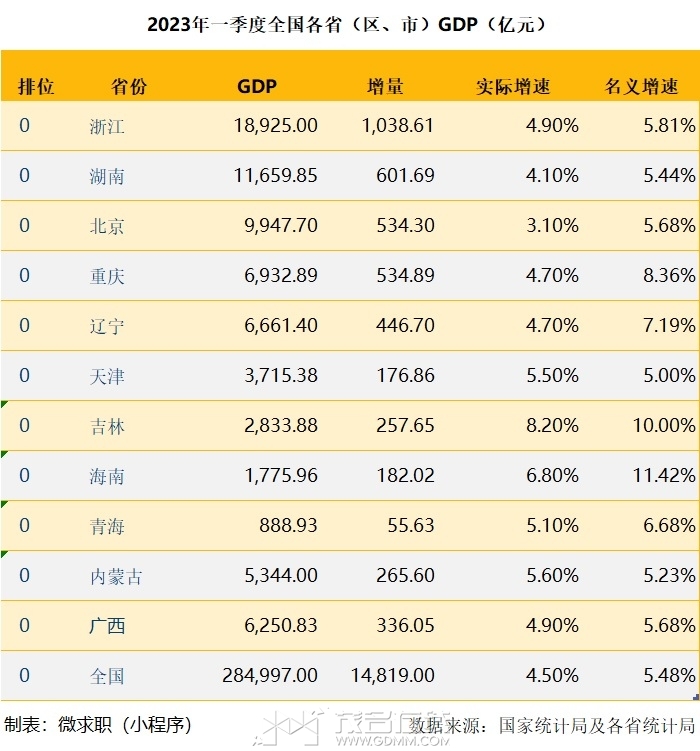Select 海南 nominal growth 11.42% cell
The width and height of the screenshot is (700, 751).
tap(664, 475)
